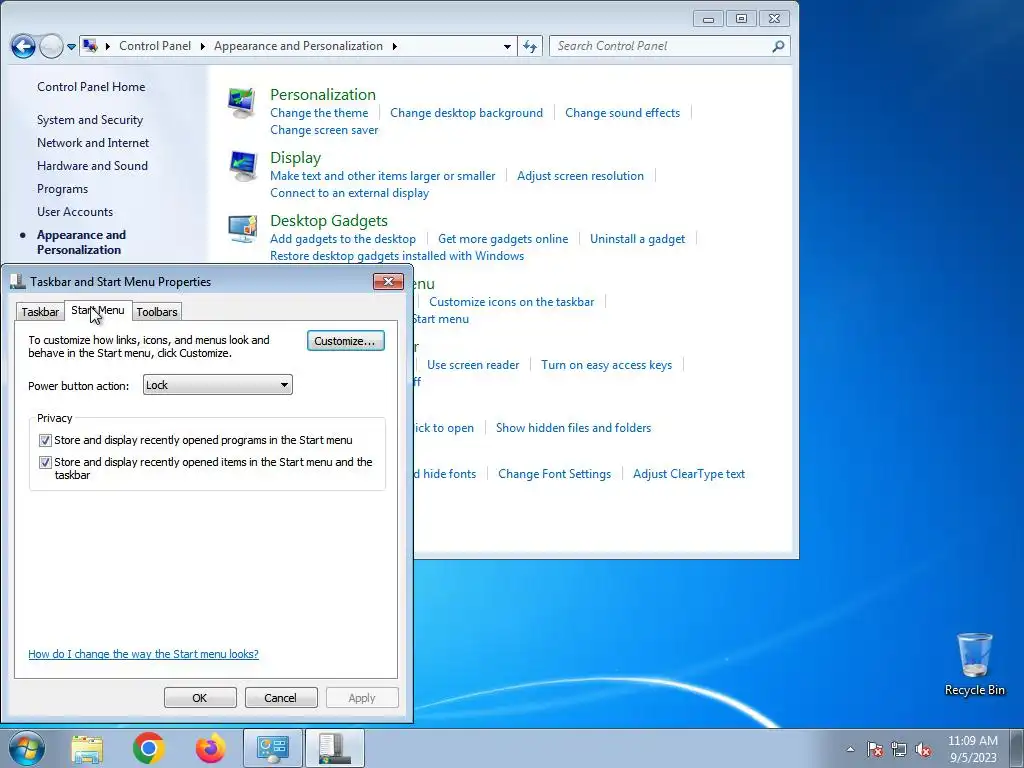Open Control Panel Home in sidebar

(91, 86)
